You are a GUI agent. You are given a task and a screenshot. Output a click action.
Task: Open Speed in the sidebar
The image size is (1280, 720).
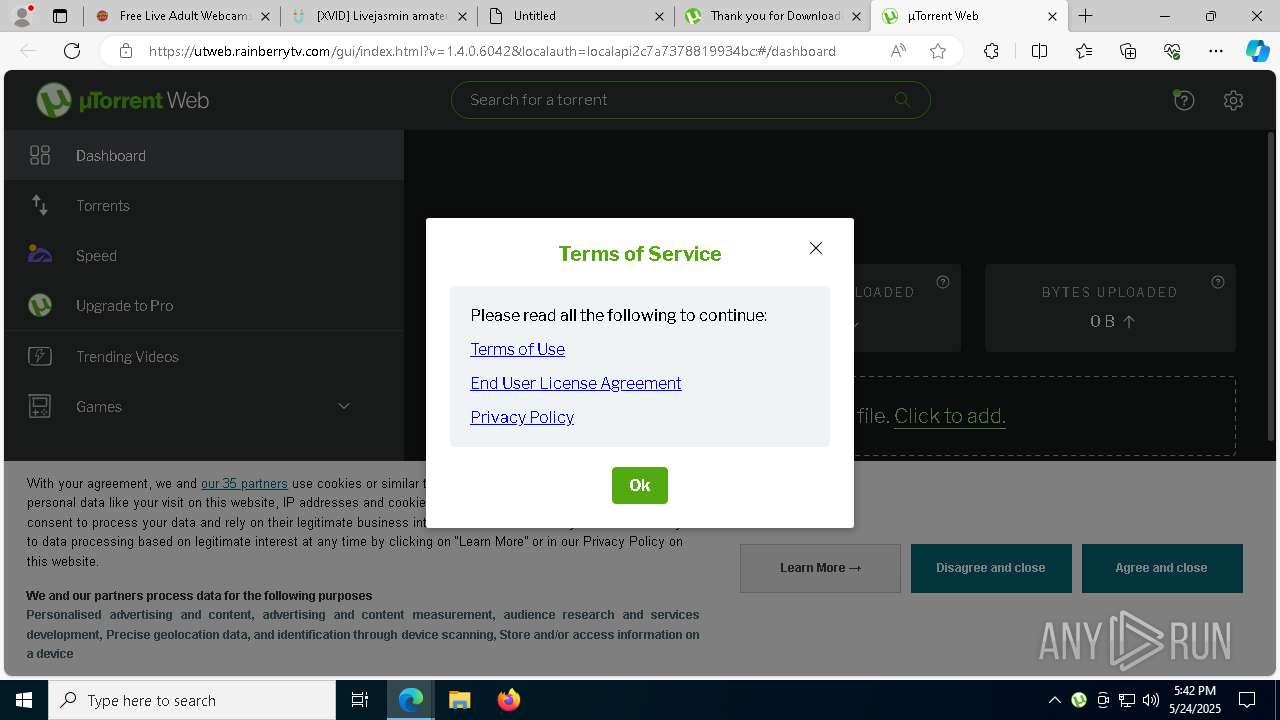click(x=204, y=255)
